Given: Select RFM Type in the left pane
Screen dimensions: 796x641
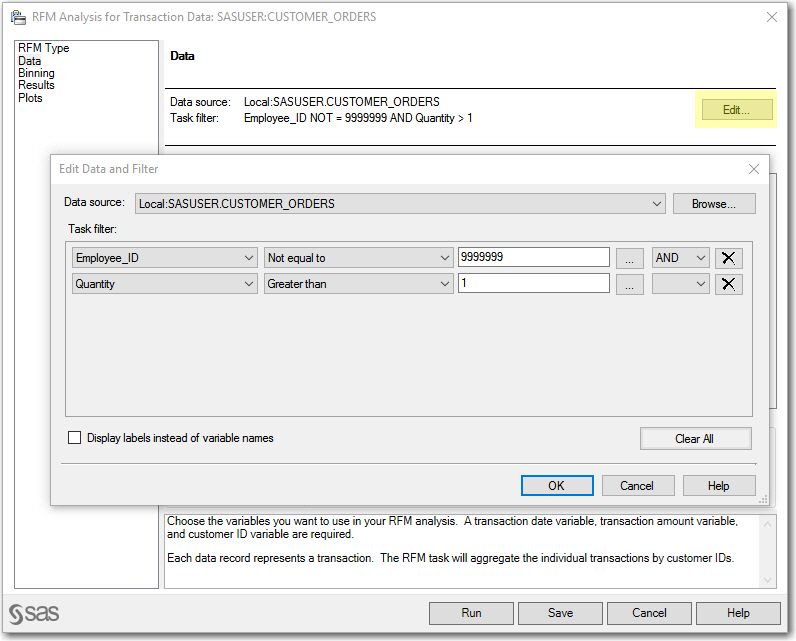Looking at the screenshot, I should coord(44,48).
